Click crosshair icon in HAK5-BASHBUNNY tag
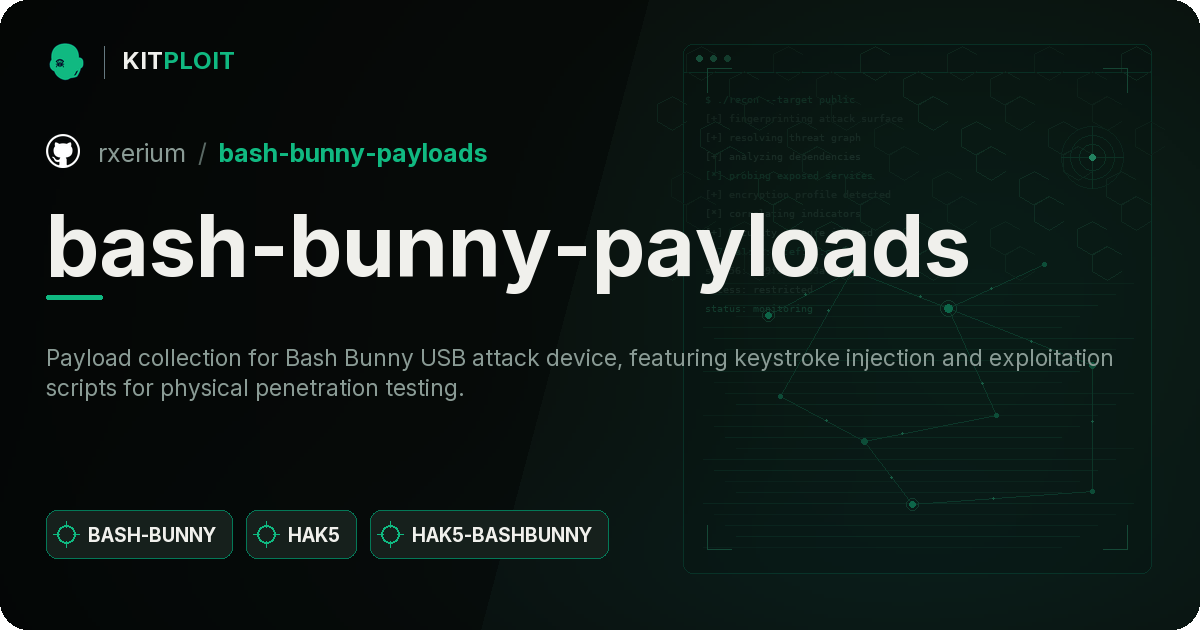1200x630 pixels. pos(391,535)
